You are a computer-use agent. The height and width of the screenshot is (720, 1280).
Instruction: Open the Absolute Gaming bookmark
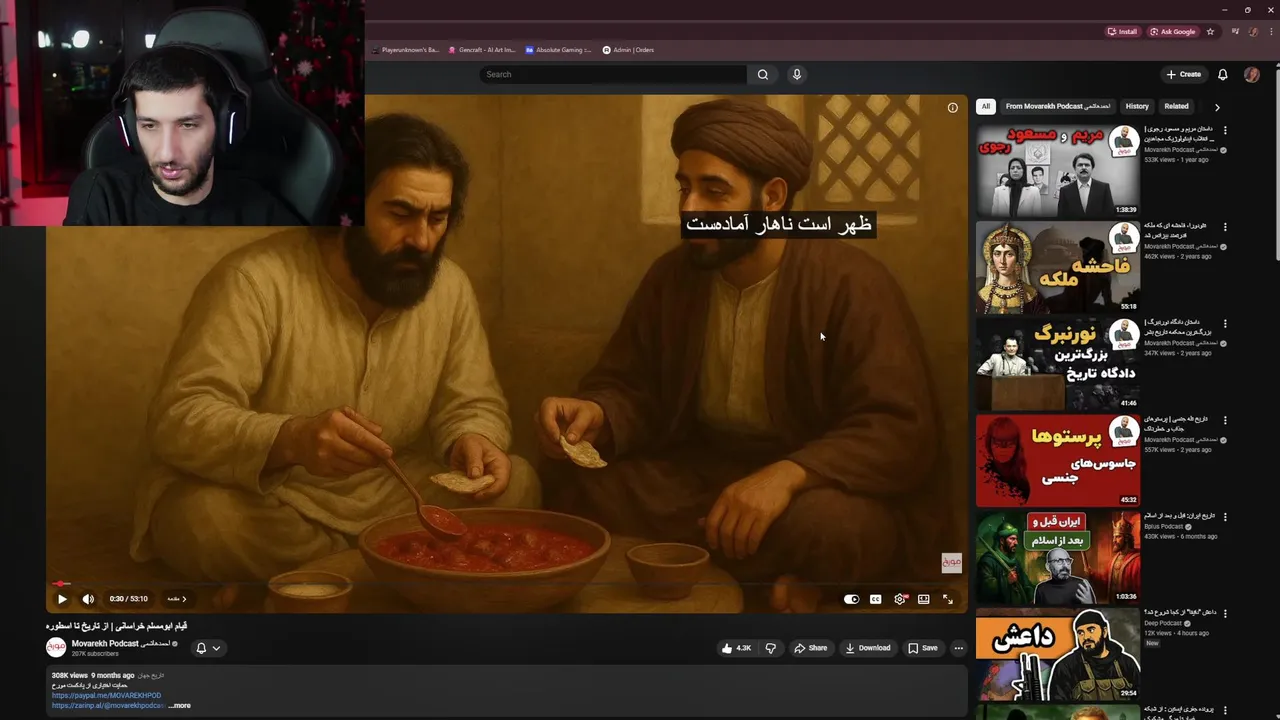coord(558,50)
